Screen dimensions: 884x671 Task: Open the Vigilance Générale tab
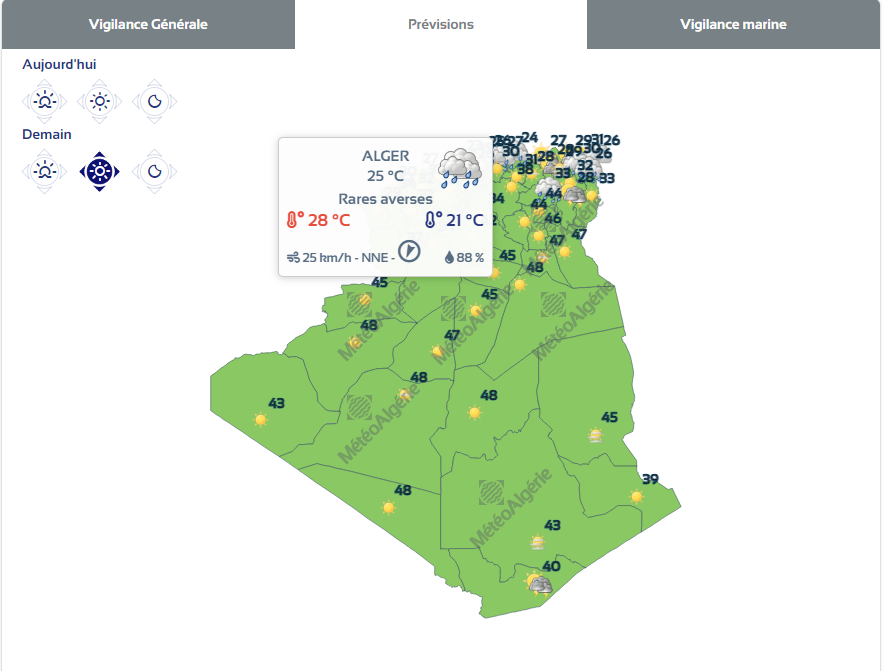click(x=148, y=24)
